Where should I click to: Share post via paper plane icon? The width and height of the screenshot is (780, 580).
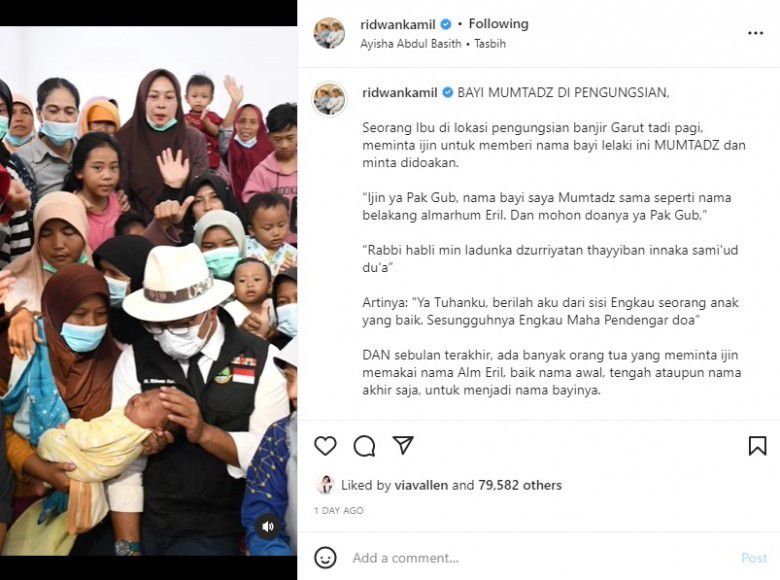click(x=403, y=445)
